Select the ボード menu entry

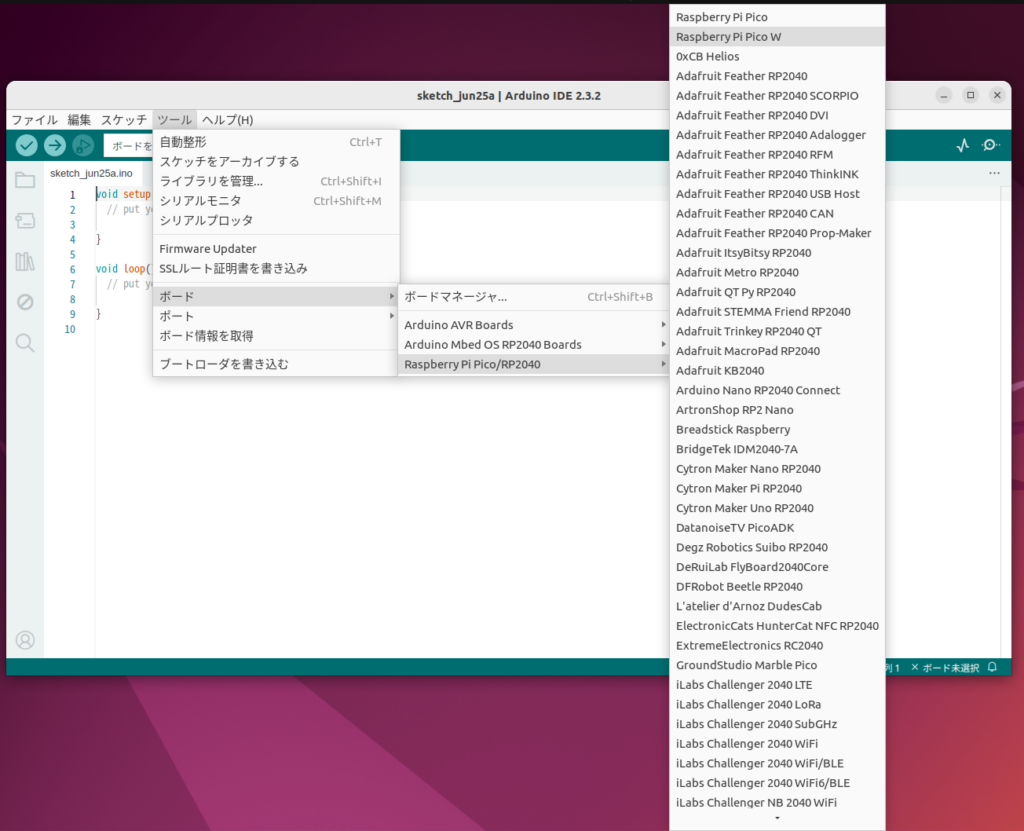pyautogui.click(x=276, y=297)
